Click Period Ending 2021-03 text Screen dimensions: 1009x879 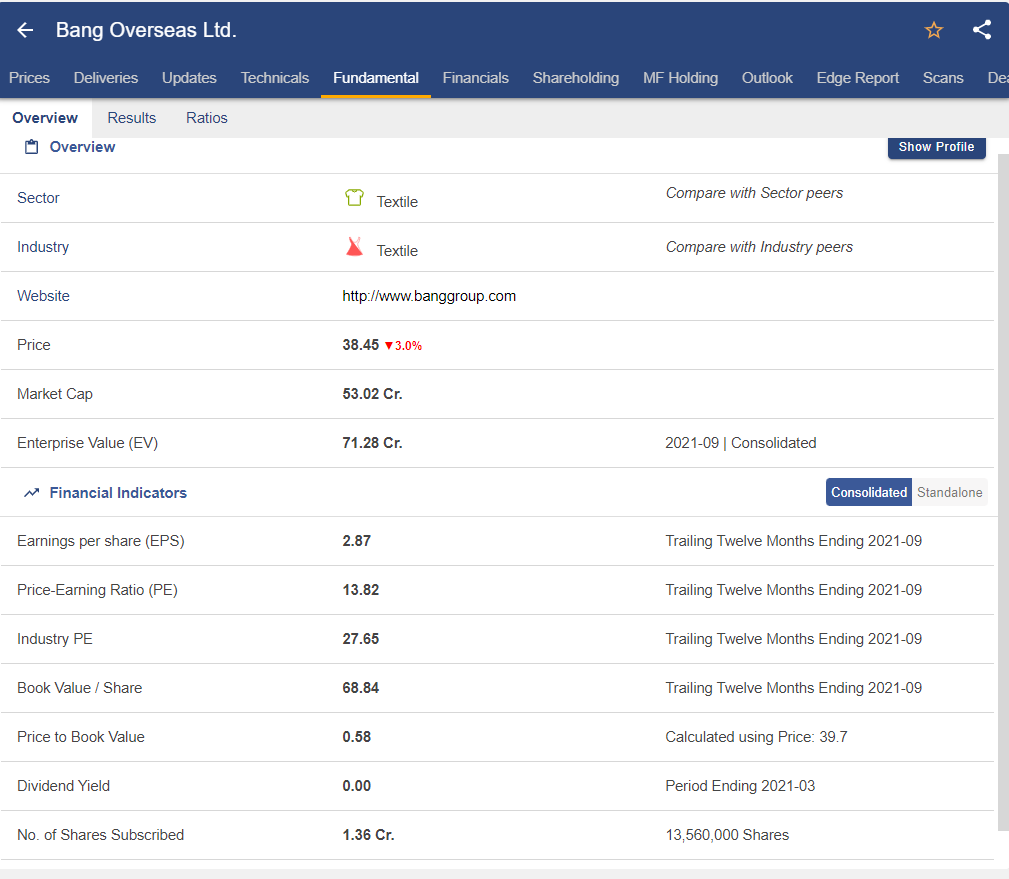[x=740, y=786]
